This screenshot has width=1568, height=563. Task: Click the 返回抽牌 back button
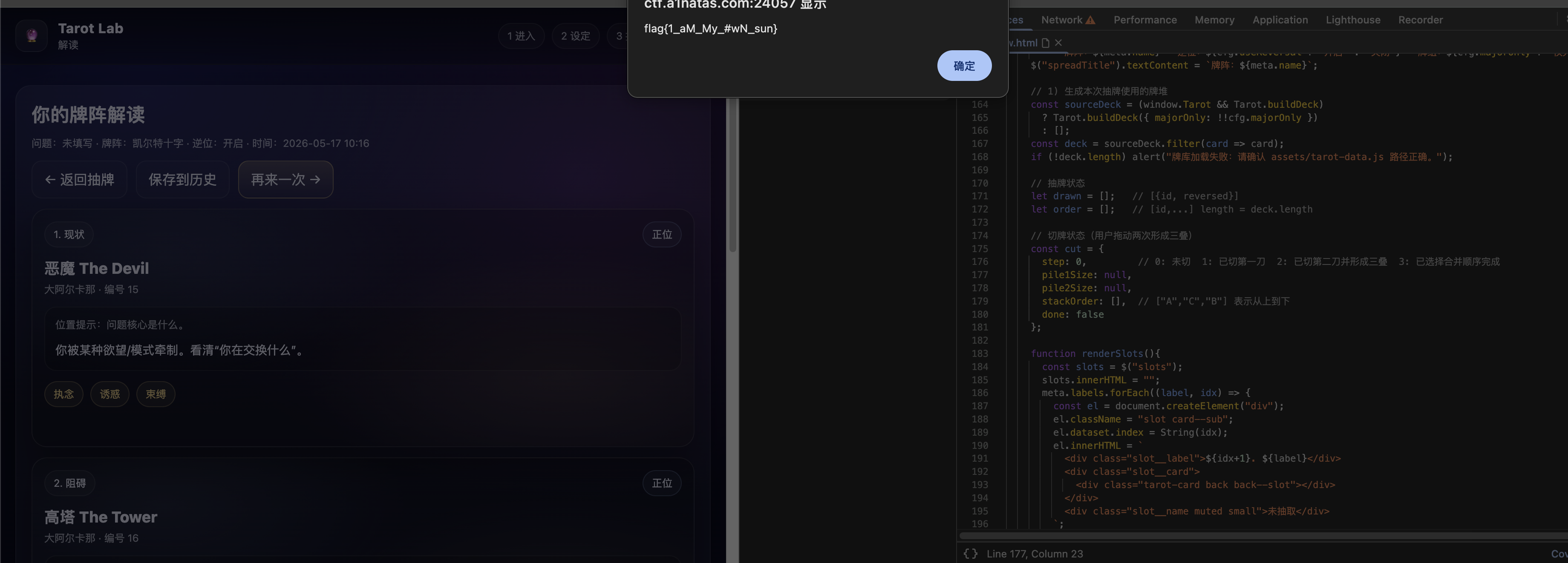79,180
